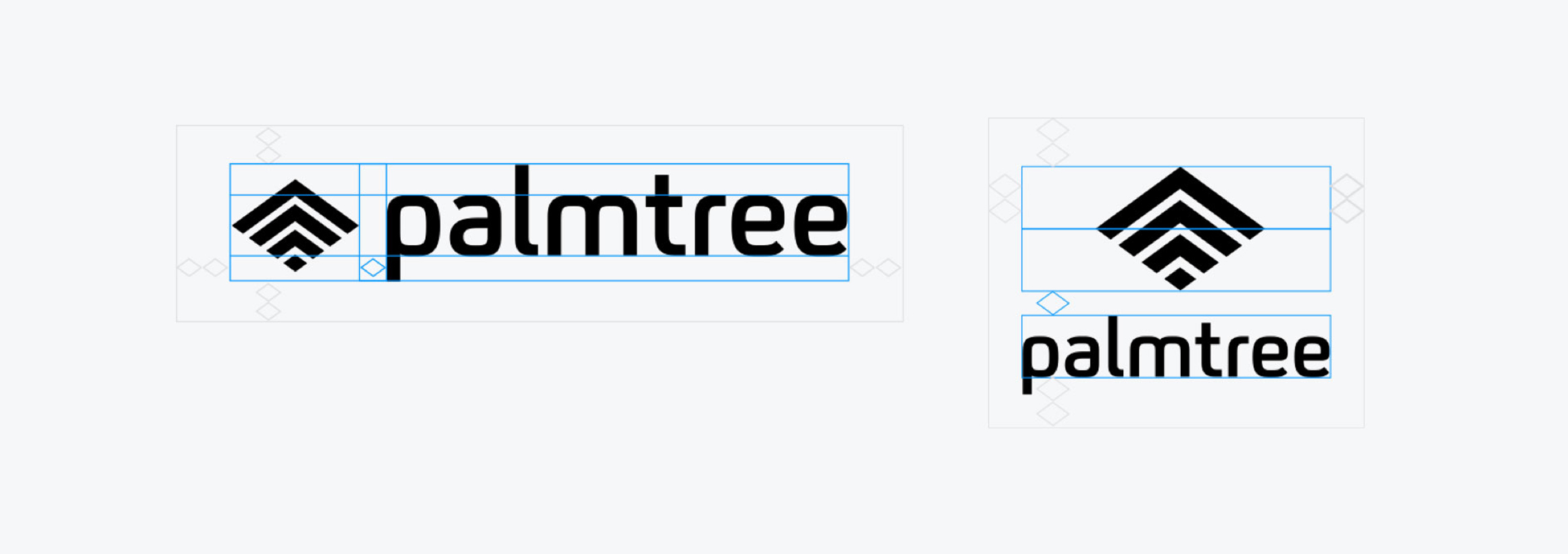Click the blue diamond spacer beside the horizontal emblem

pos(372,268)
